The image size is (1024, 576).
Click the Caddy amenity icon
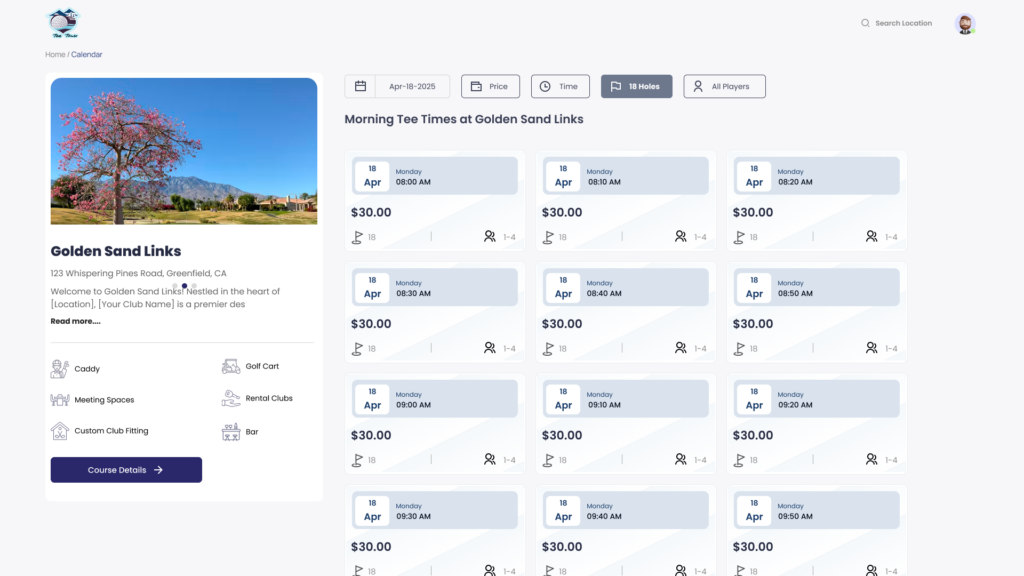[60, 369]
